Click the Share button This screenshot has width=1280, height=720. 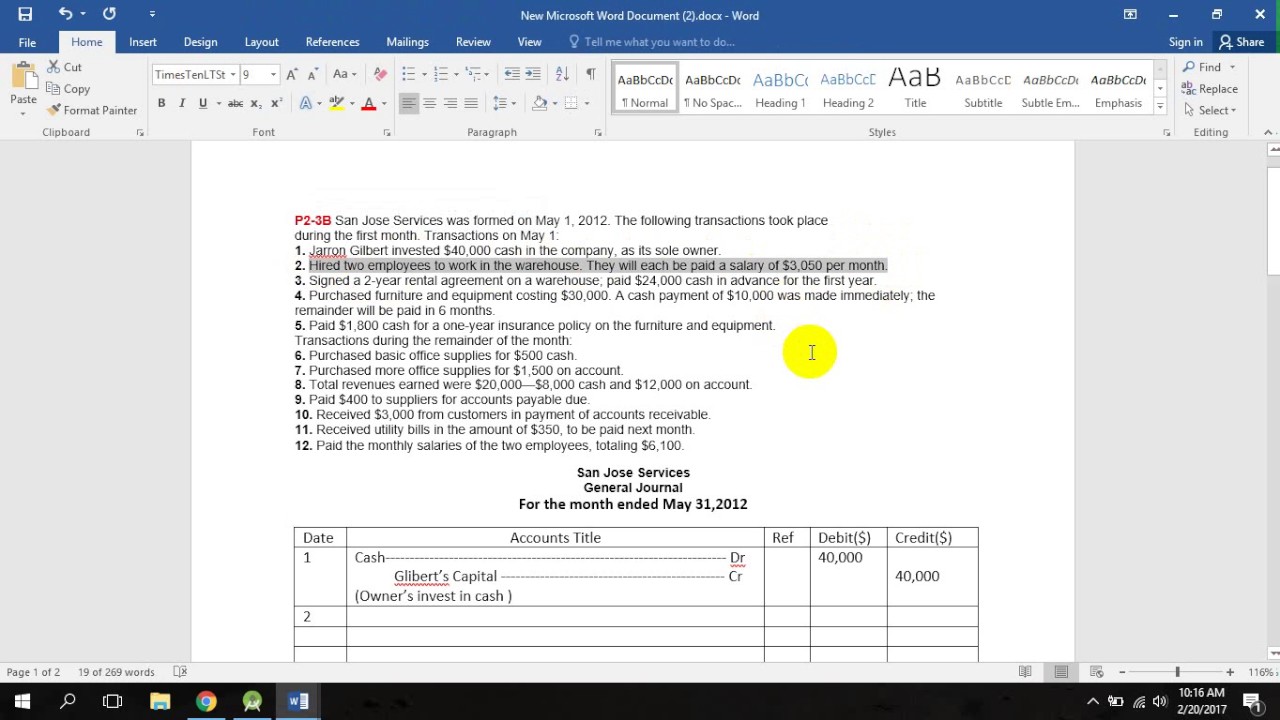[x=1241, y=42]
